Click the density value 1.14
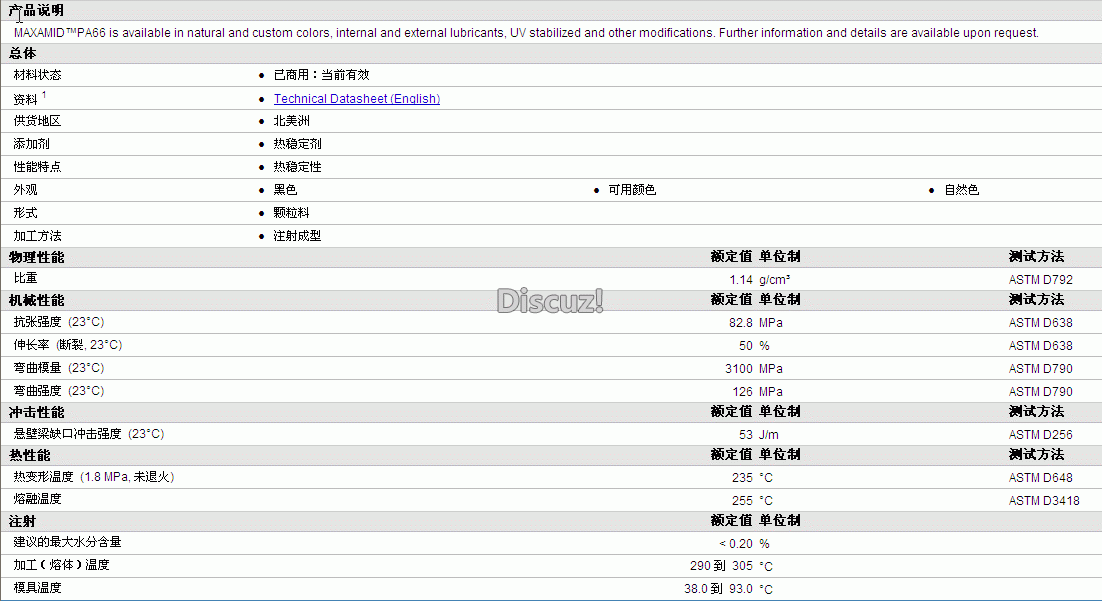This screenshot has width=1102, height=601. pos(741,280)
